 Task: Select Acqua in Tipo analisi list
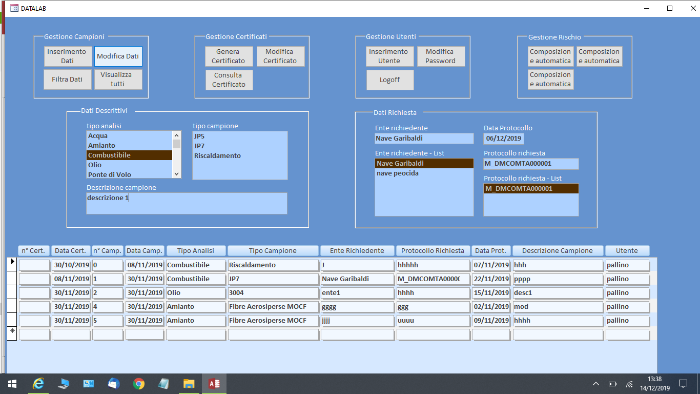tap(129, 136)
